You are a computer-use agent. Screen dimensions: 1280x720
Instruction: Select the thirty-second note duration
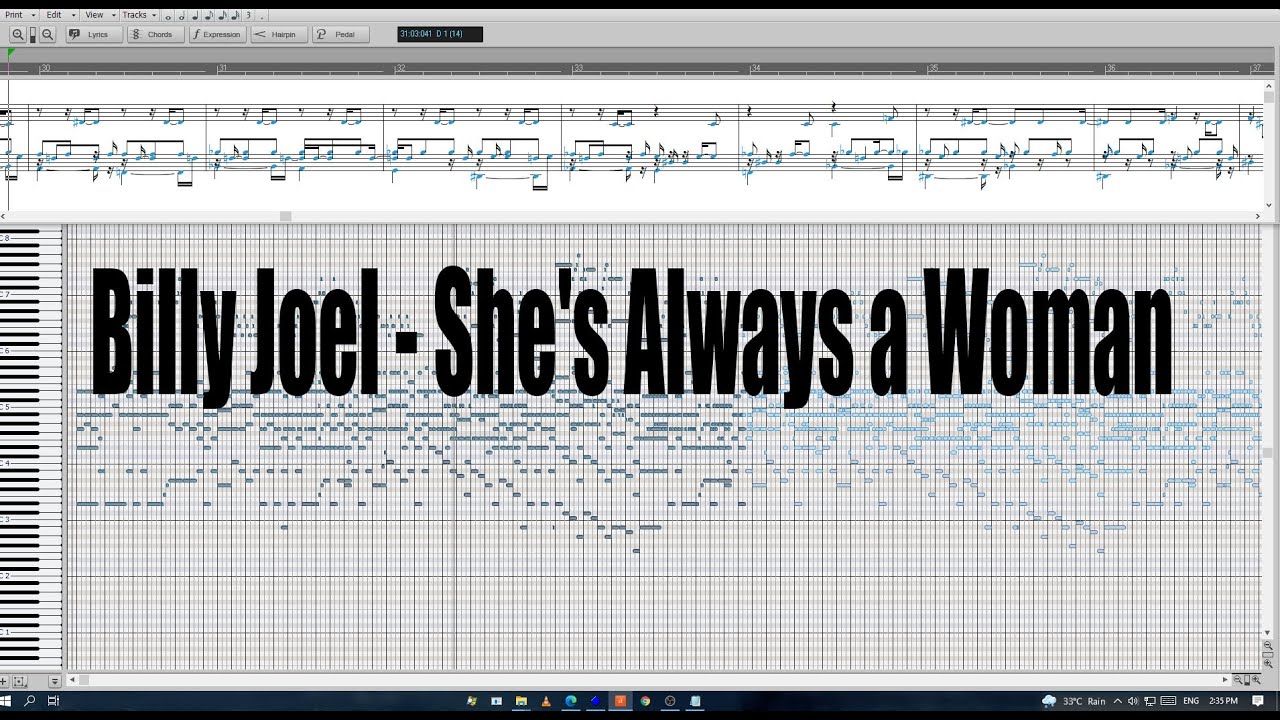click(x=235, y=16)
